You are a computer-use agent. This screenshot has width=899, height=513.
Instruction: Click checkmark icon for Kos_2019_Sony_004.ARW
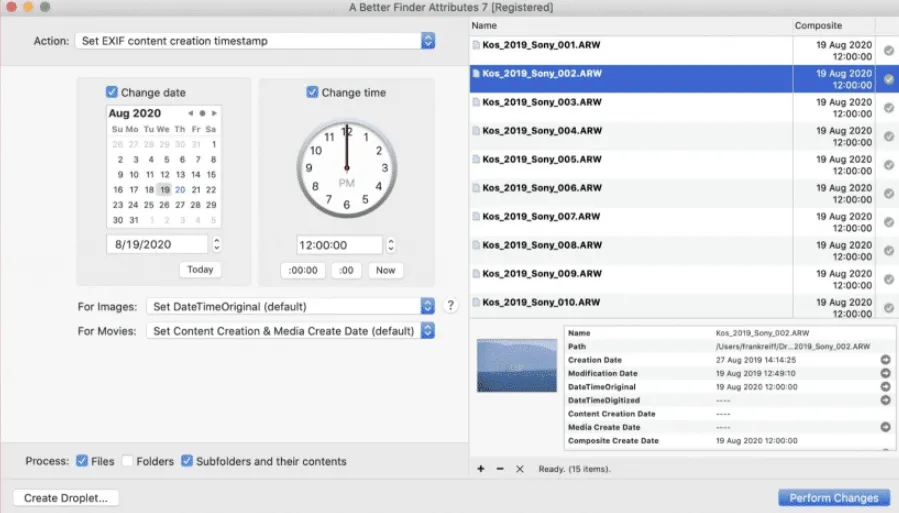pyautogui.click(x=889, y=136)
